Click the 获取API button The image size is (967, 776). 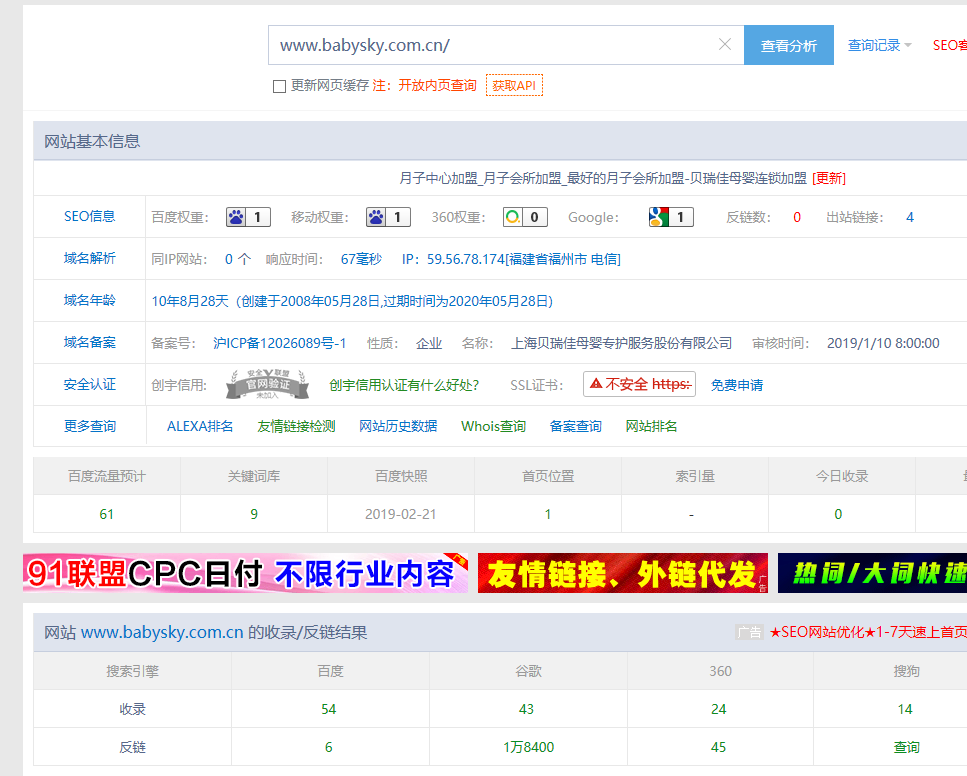[x=514, y=86]
